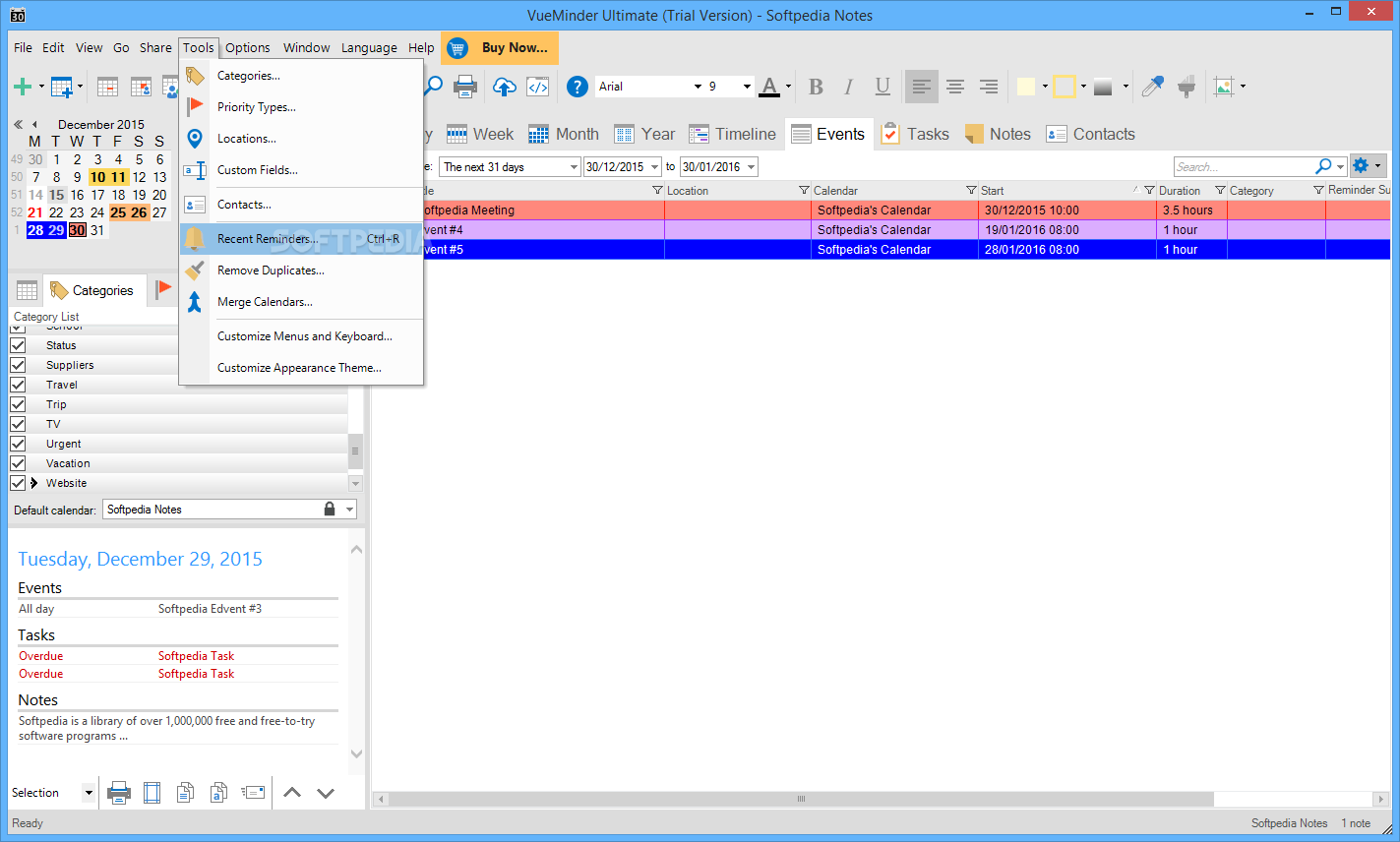The height and width of the screenshot is (842, 1400).
Task: Click the search magnifier icon in search box
Action: coord(1323,166)
